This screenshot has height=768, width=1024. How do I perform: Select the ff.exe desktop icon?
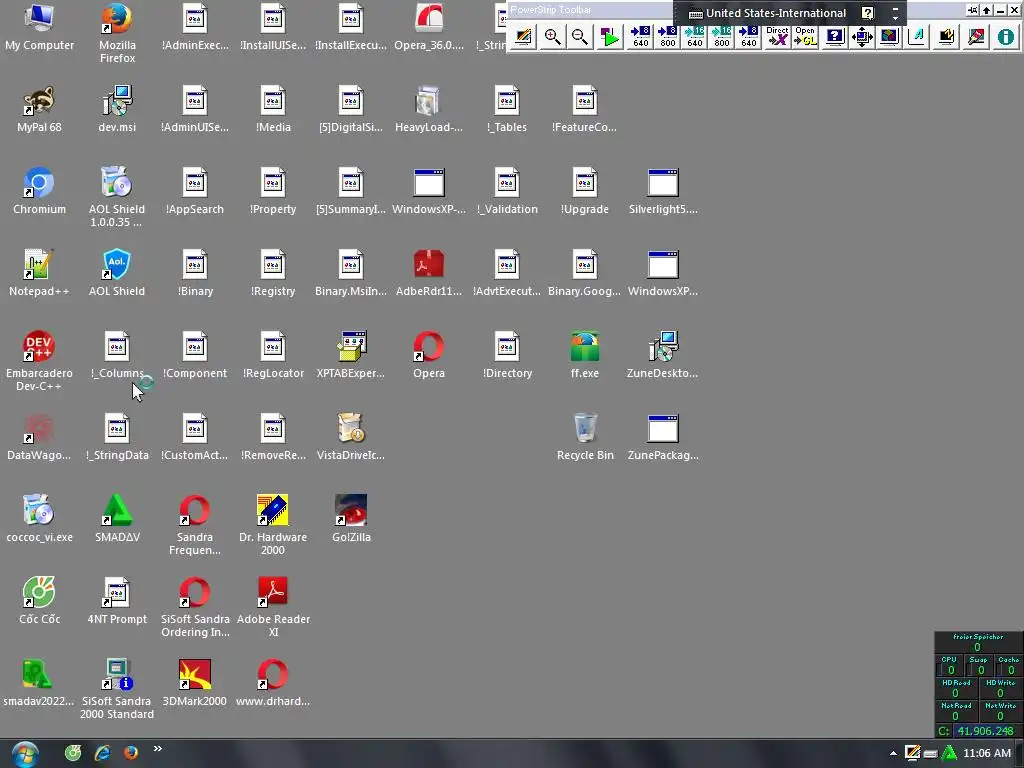click(585, 355)
